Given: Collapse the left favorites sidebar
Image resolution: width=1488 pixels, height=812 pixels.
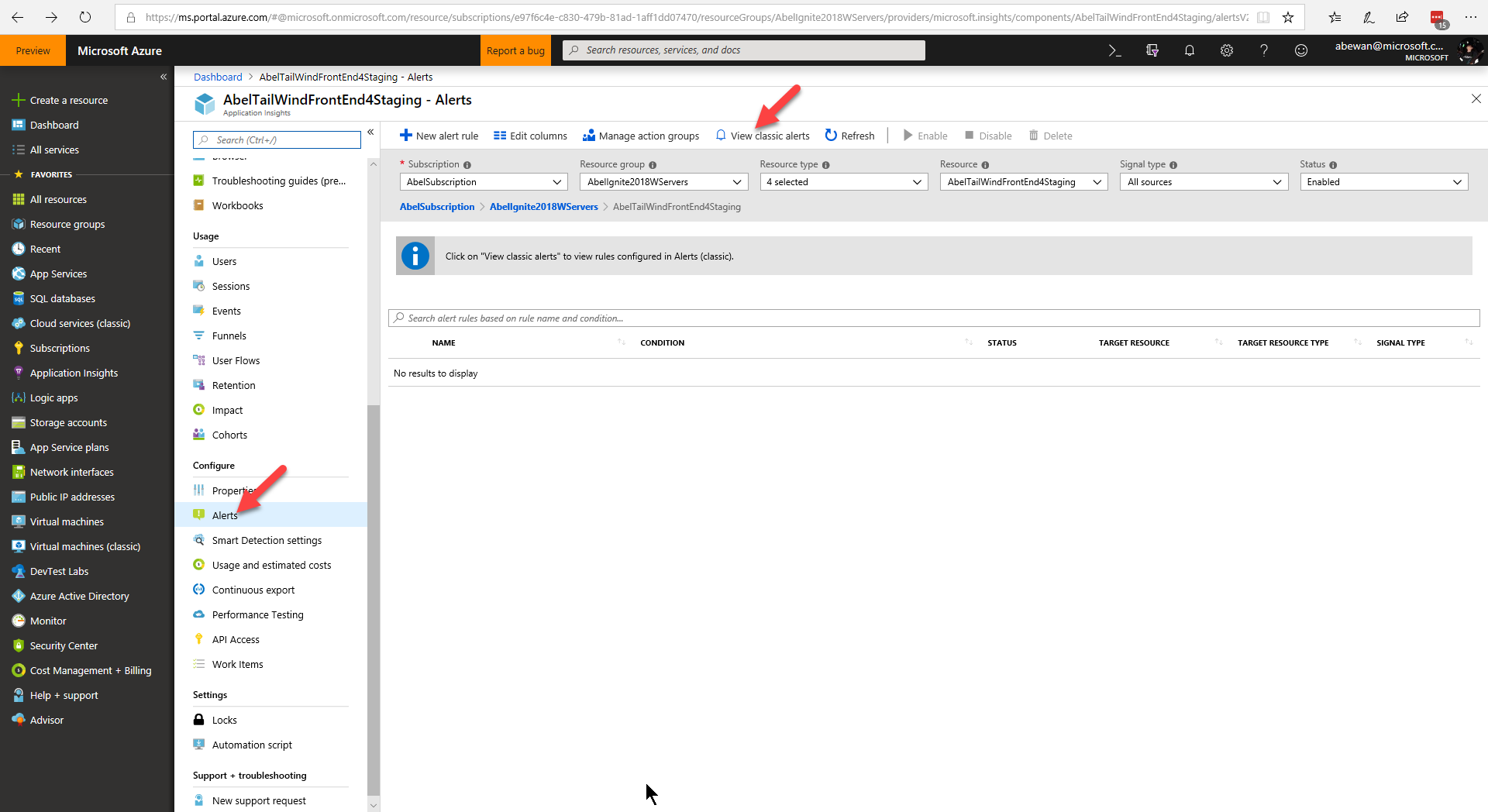Looking at the screenshot, I should (164, 77).
